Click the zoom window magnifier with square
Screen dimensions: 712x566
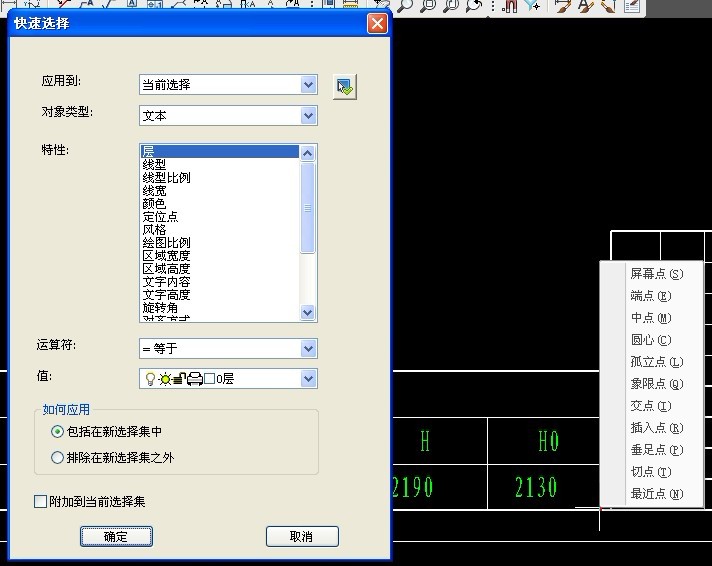tap(428, 5)
